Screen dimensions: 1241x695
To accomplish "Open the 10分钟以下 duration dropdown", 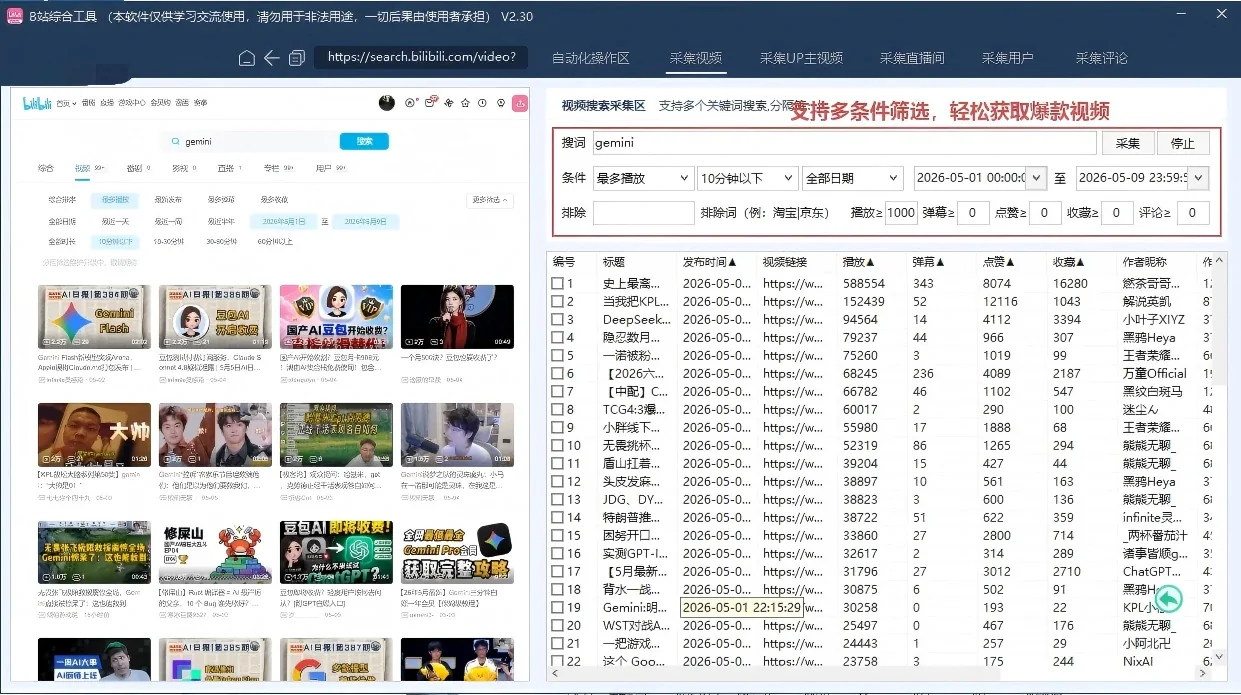I will 747,178.
